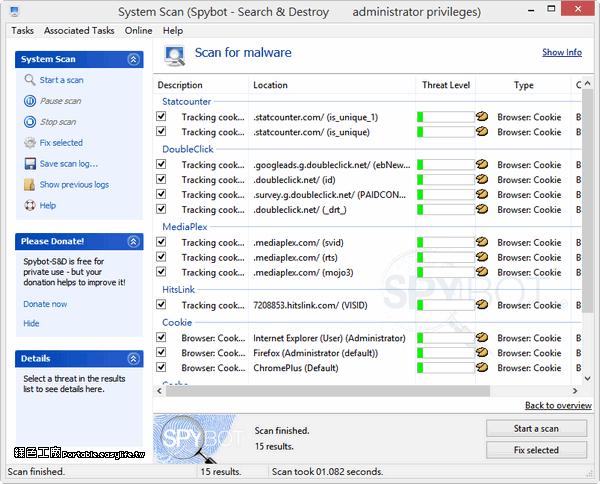Click cookie icon for survey.g.doubleclick row
Image resolution: width=600 pixels, height=484 pixels.
(482, 194)
